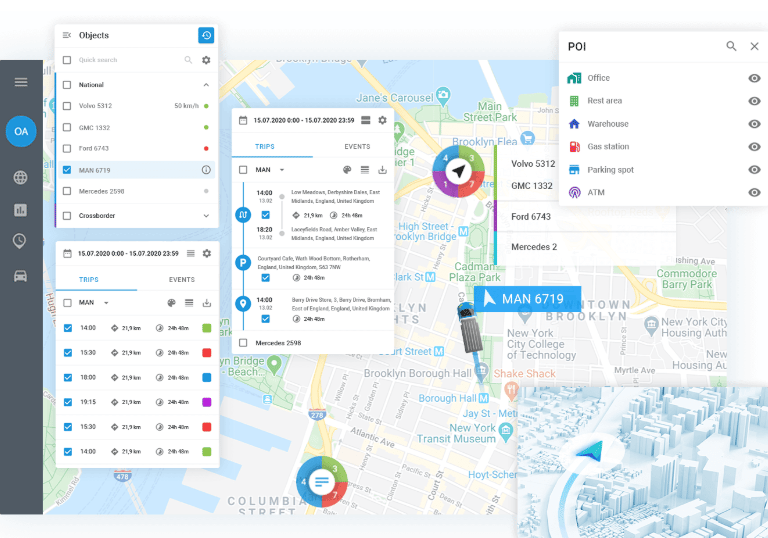Close the POI panel
This screenshot has width=768, height=538.
point(754,46)
